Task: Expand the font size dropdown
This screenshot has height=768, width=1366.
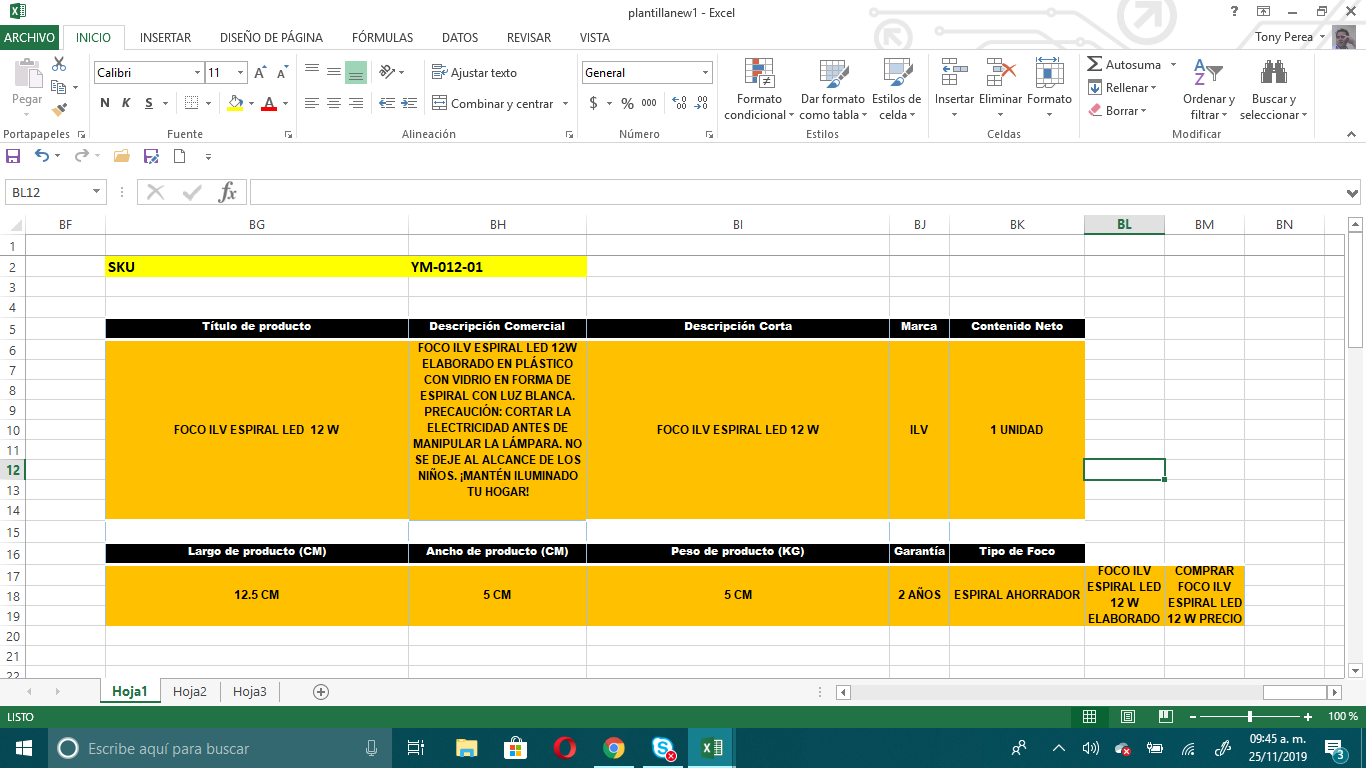Action: pos(241,73)
